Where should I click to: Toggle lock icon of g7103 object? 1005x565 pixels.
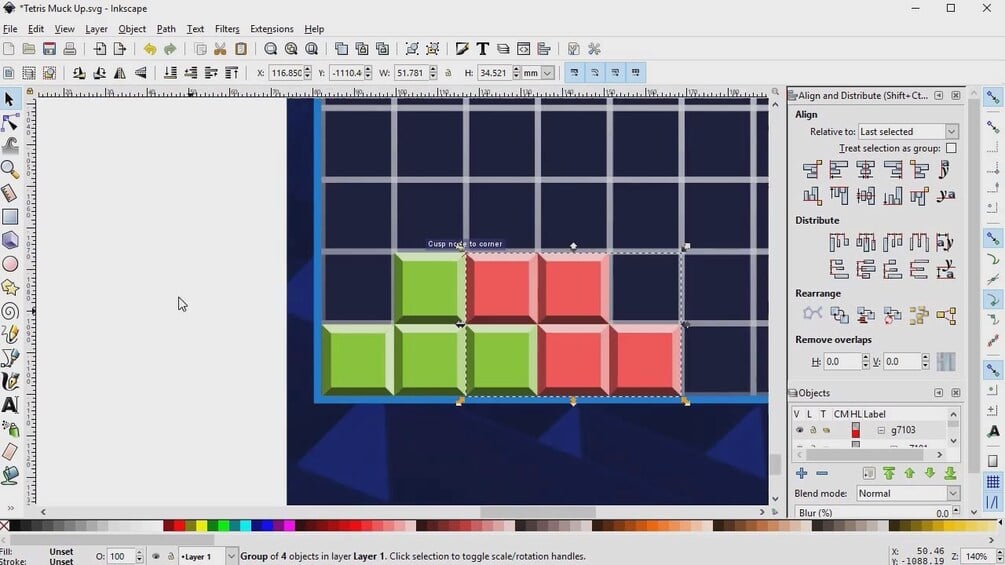(x=813, y=430)
